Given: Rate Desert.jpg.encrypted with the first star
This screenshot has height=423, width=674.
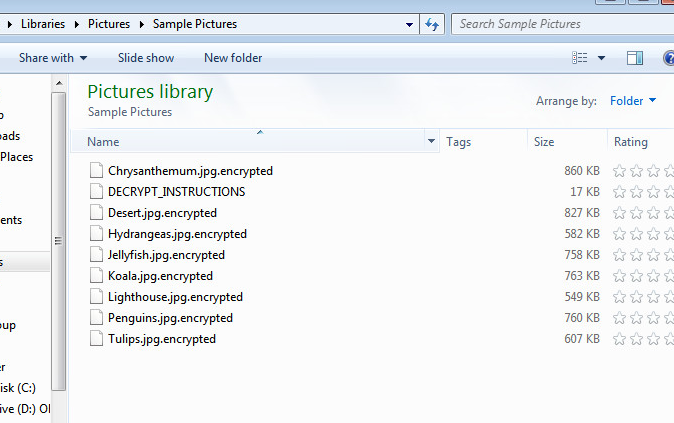Looking at the screenshot, I should [619, 213].
